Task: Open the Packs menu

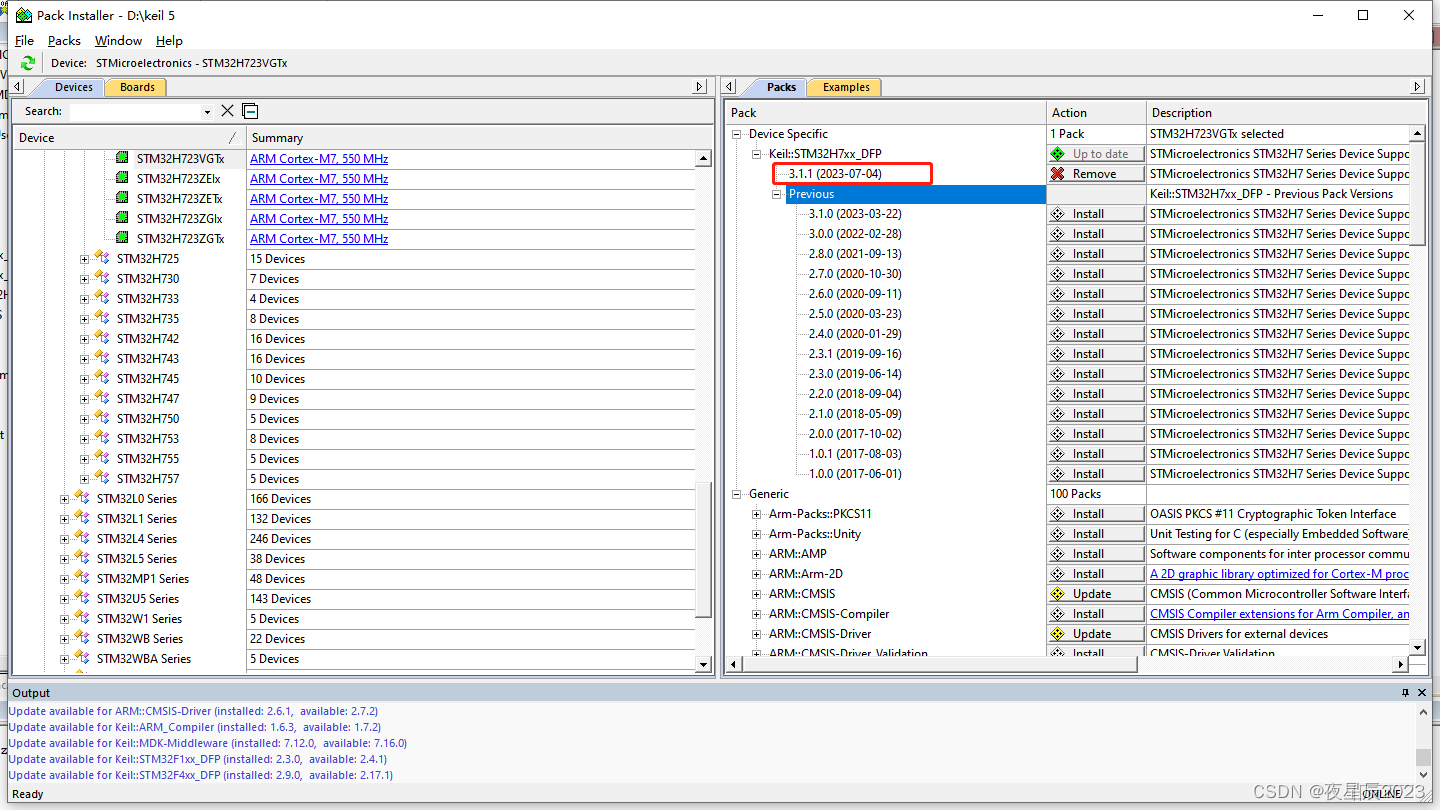Action: coord(64,41)
